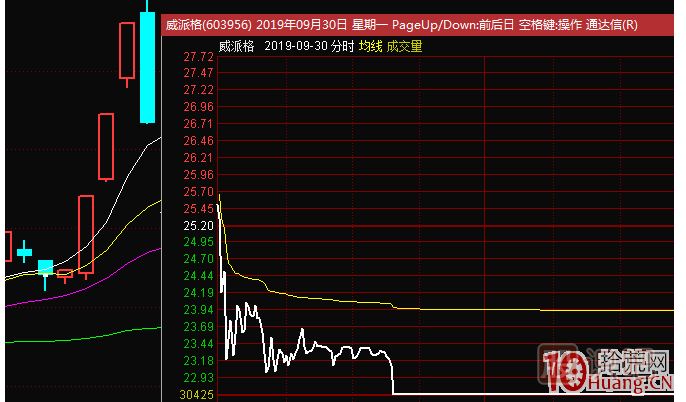Click the 通达信(R) text in title bar
The image size is (686, 402).
point(613,25)
